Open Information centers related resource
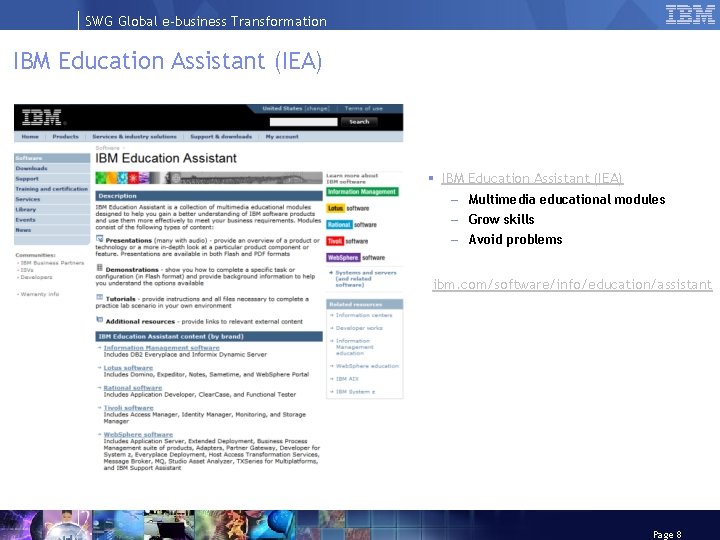The height and width of the screenshot is (540, 720). 364,315
